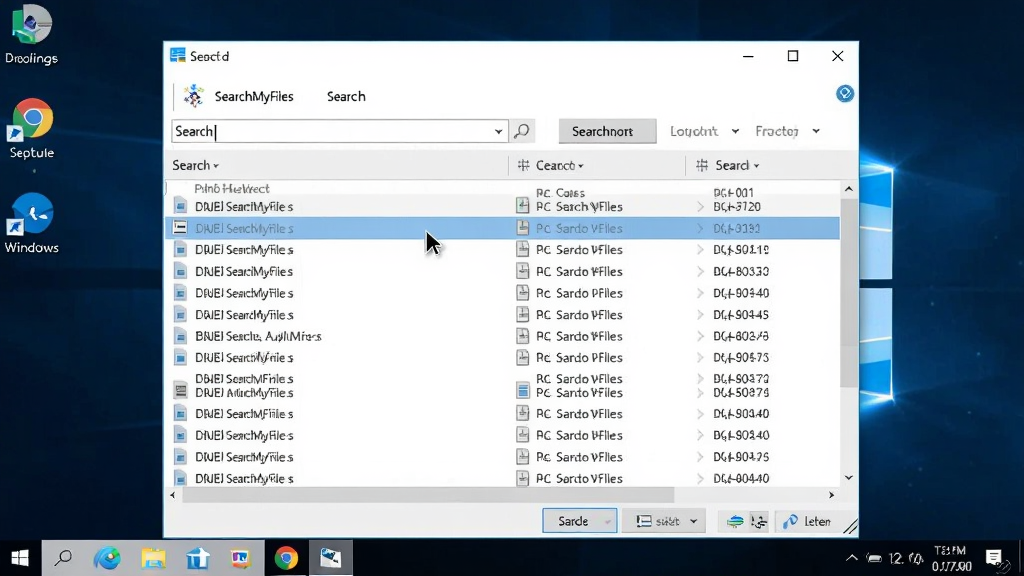Viewport: 1024px width, 576px height.
Task: Open the Septule Chrome desktop shortcut
Action: pyautogui.click(x=31, y=129)
